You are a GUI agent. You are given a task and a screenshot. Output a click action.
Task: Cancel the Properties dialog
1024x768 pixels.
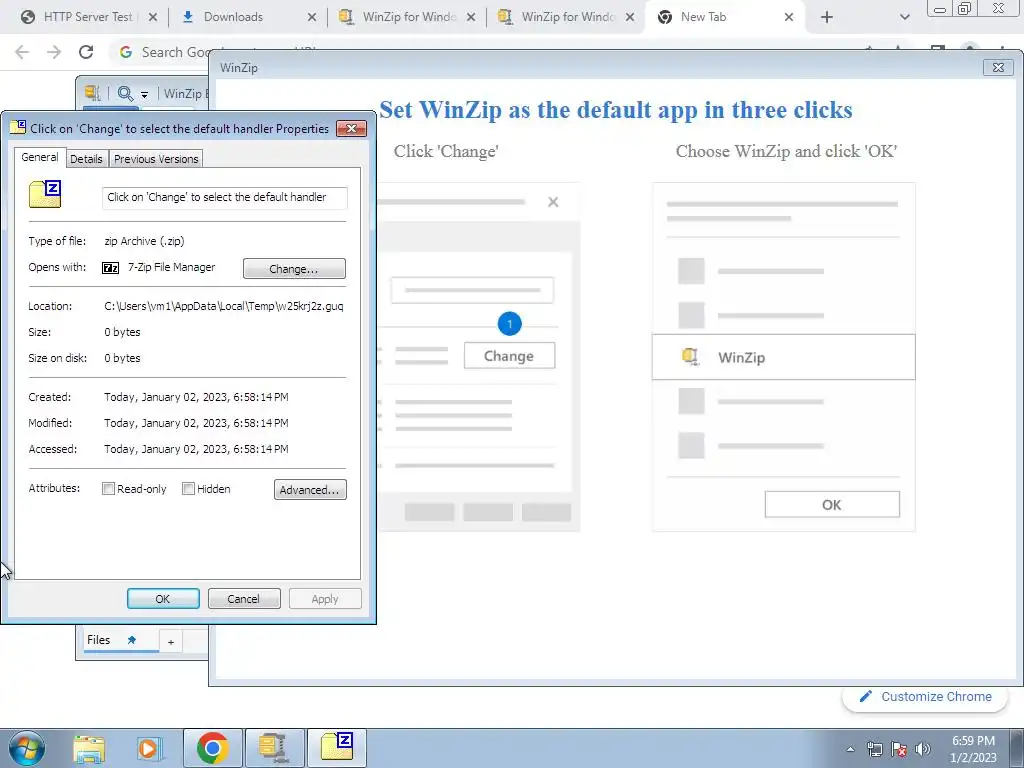pos(244,599)
